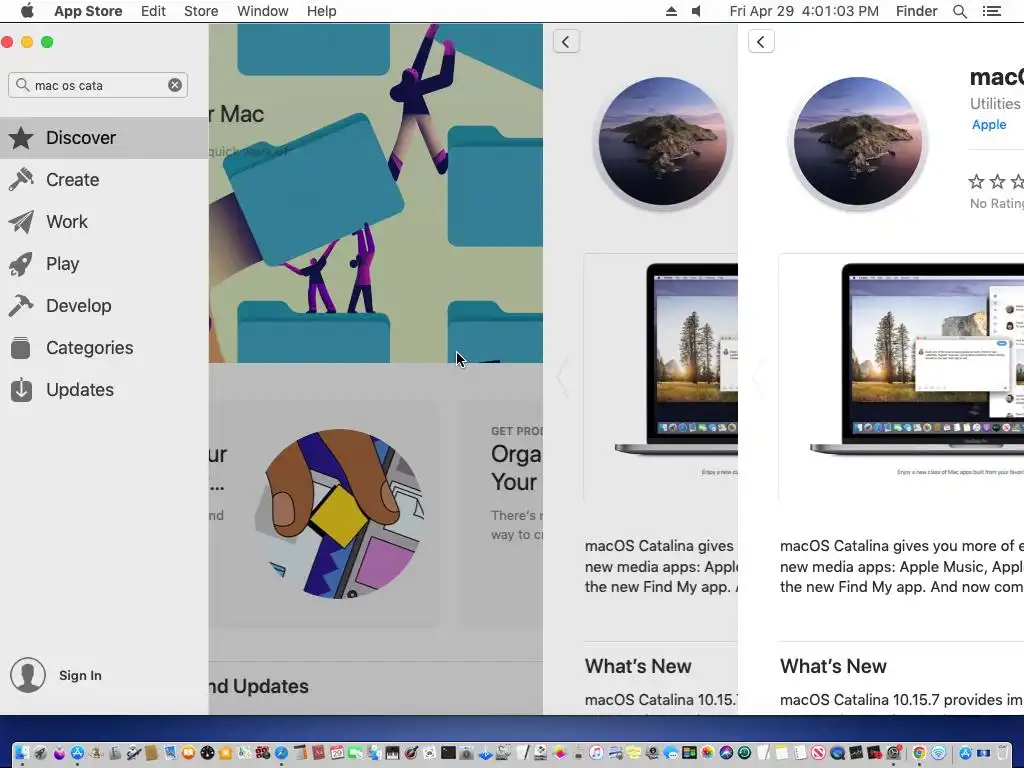Click the Finder label in menu bar

916,11
